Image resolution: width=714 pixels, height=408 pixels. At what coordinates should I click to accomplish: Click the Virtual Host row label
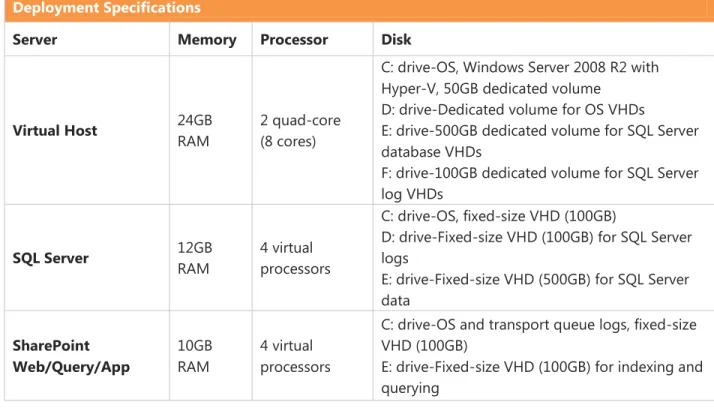(x=55, y=131)
